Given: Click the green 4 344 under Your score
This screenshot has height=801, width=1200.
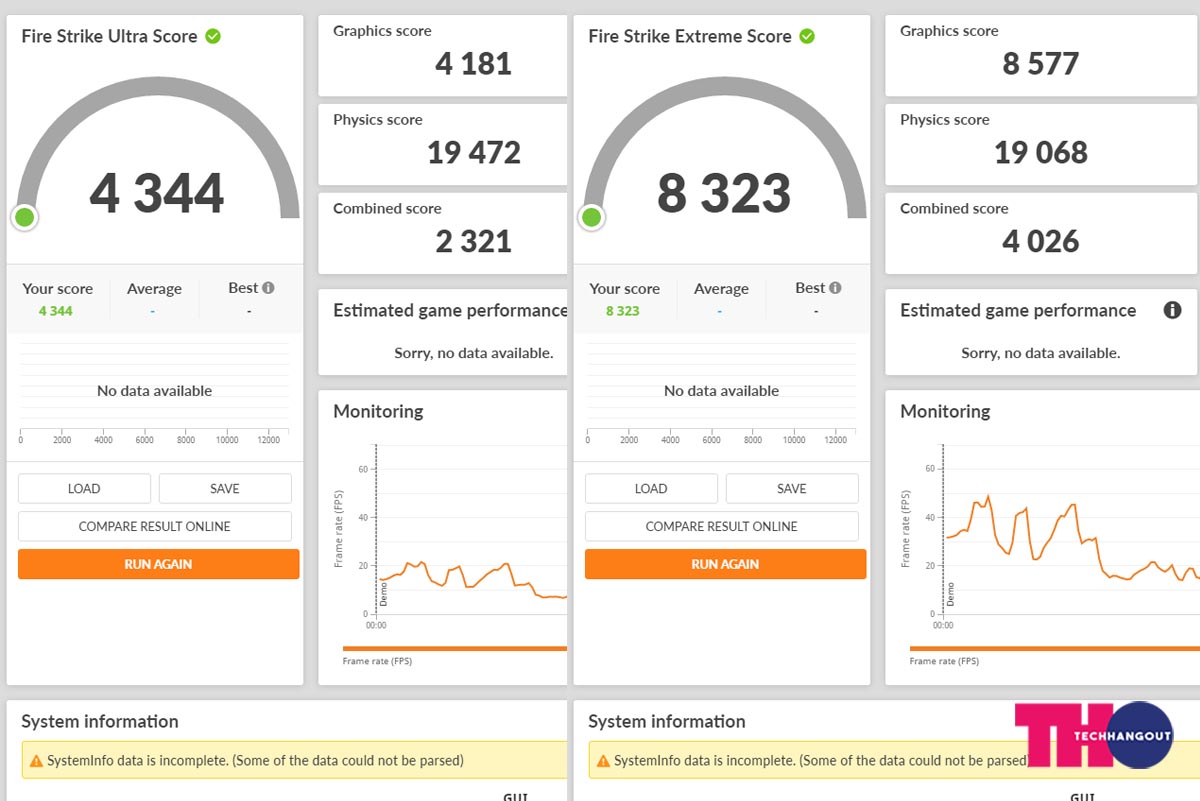Looking at the screenshot, I should coord(56,311).
